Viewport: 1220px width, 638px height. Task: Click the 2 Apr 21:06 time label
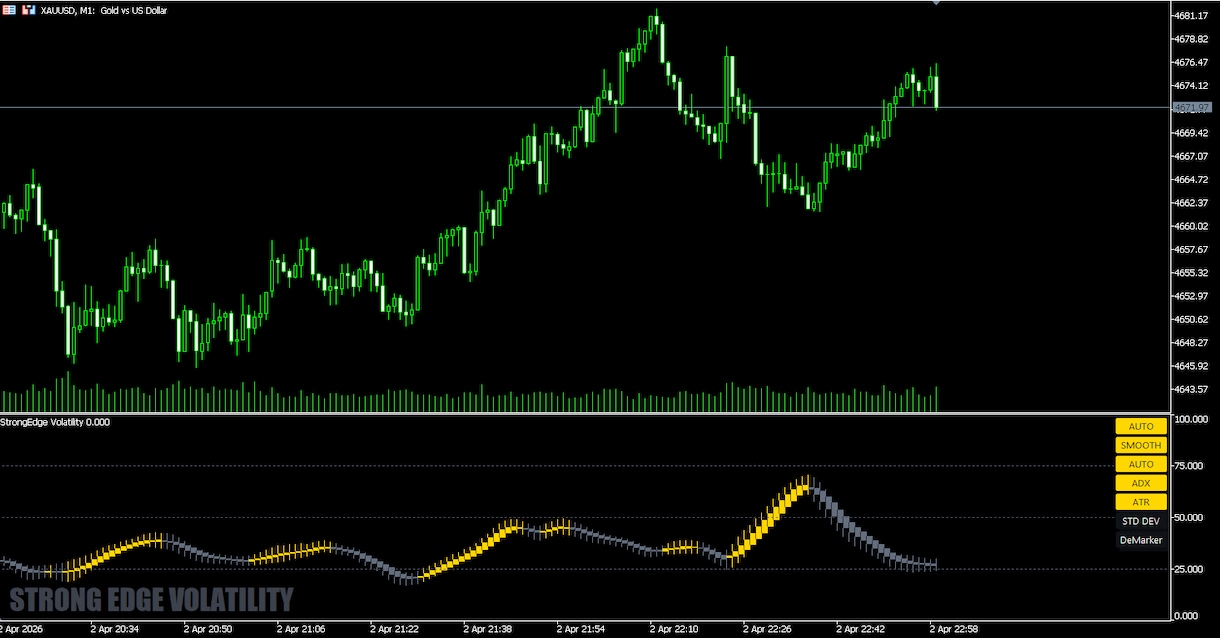click(x=301, y=630)
